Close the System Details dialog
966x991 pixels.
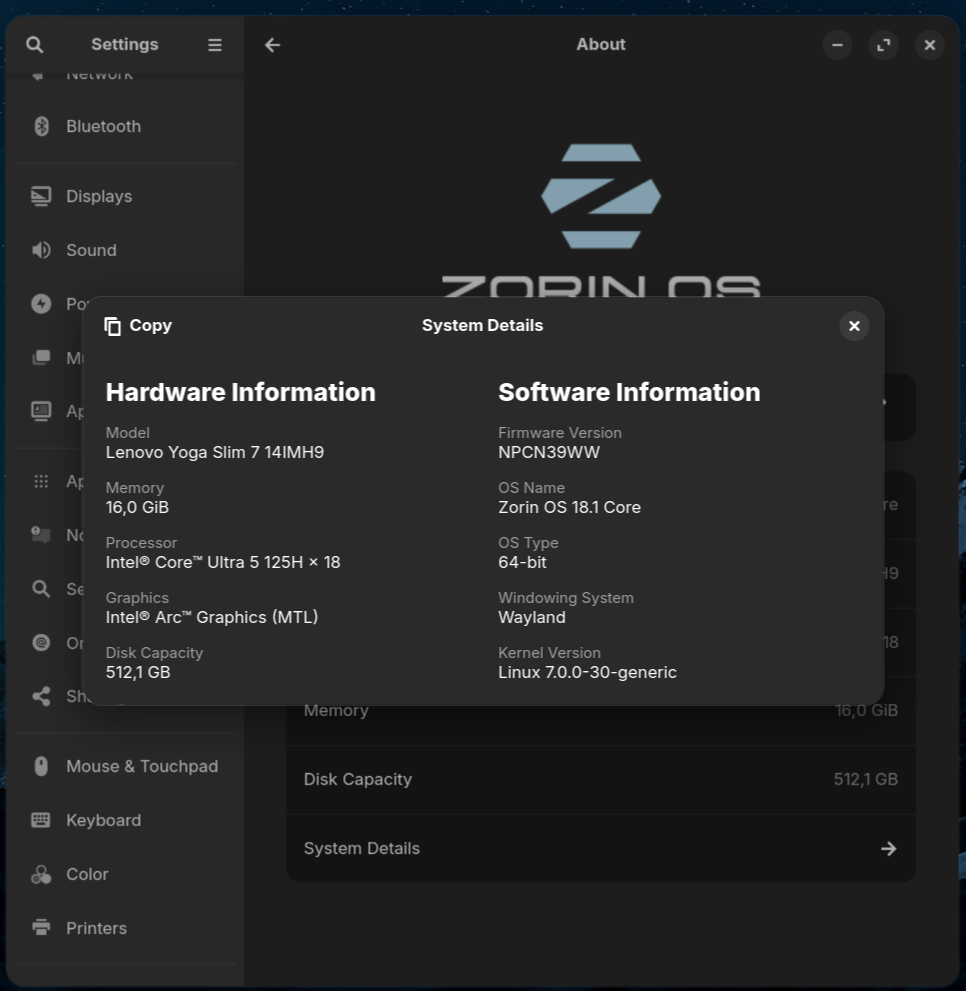[854, 326]
